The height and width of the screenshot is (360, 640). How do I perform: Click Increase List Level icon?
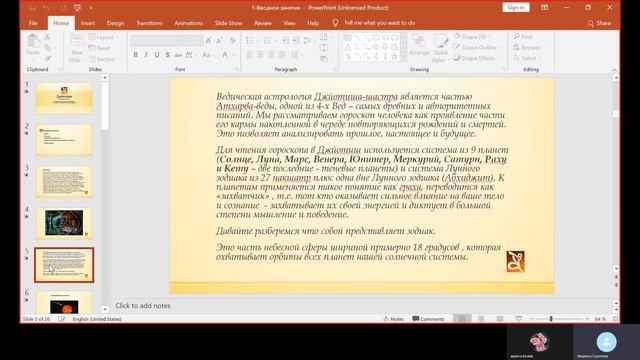[296, 40]
